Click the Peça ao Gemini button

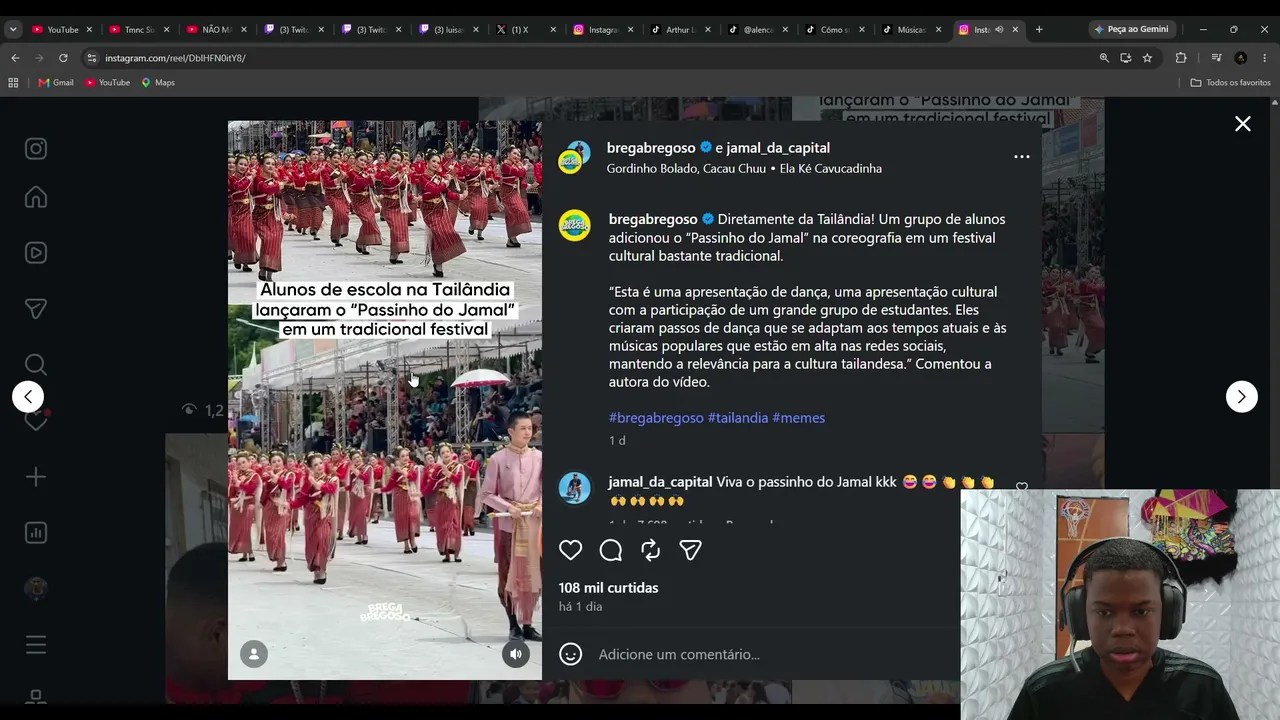click(x=1131, y=30)
